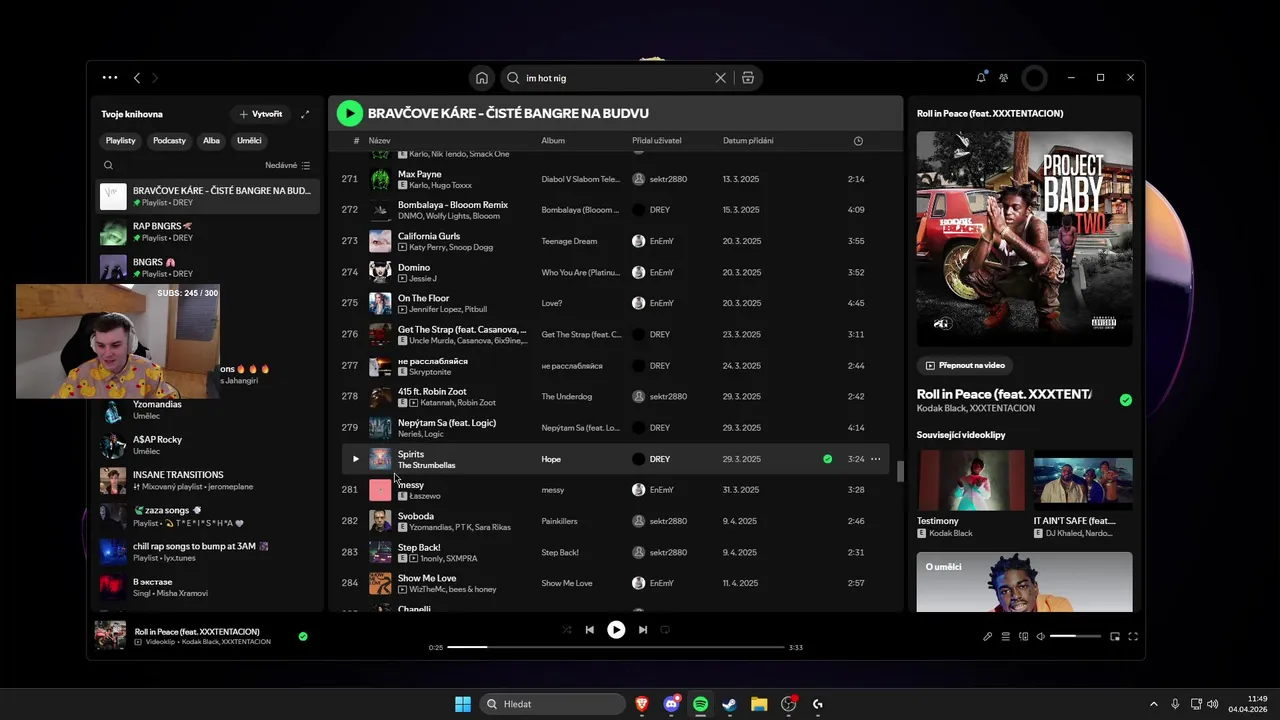The image size is (1280, 720).
Task: Mute audio with the speaker icon
Action: click(1040, 636)
